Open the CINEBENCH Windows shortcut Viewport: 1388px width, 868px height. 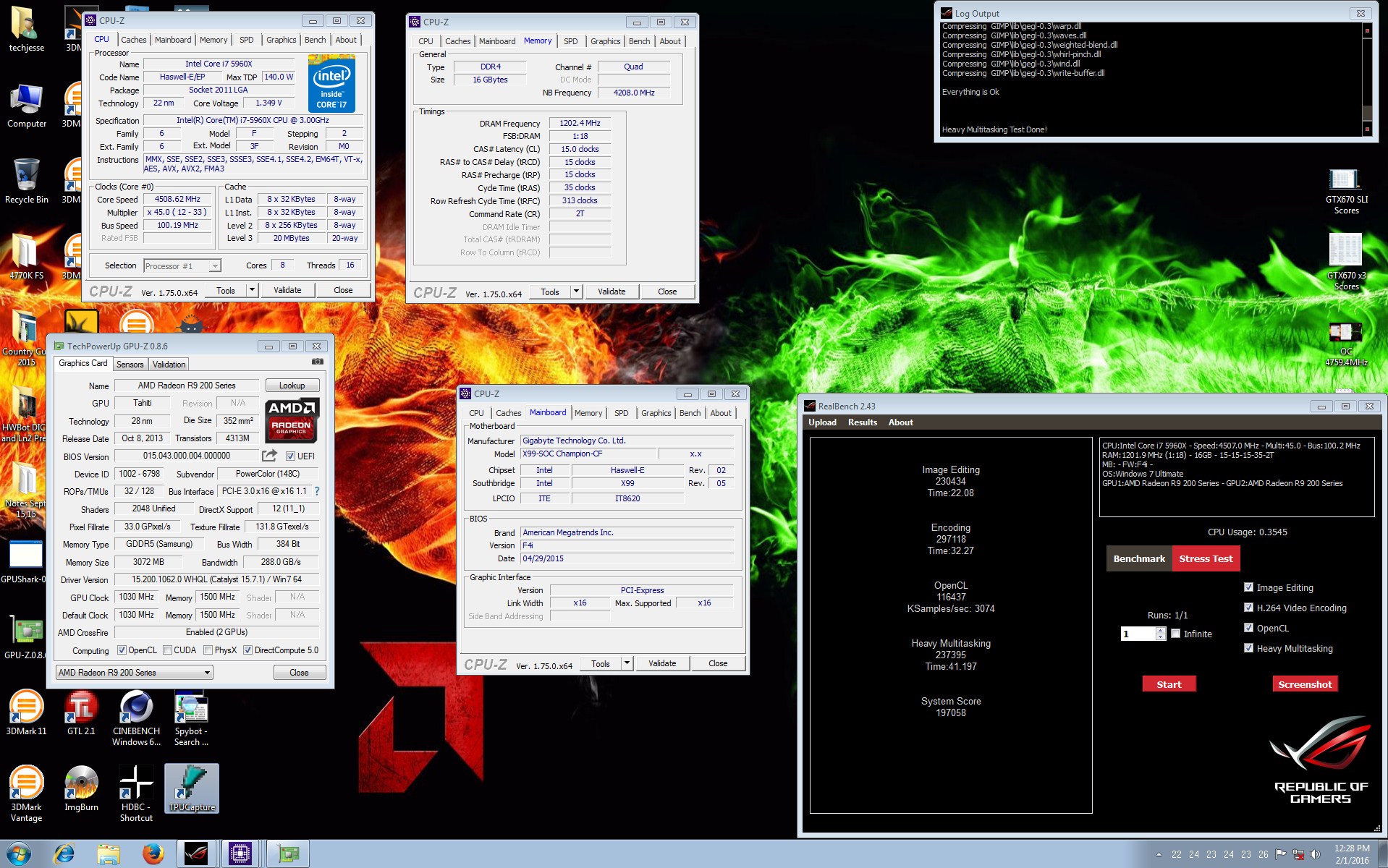click(136, 718)
